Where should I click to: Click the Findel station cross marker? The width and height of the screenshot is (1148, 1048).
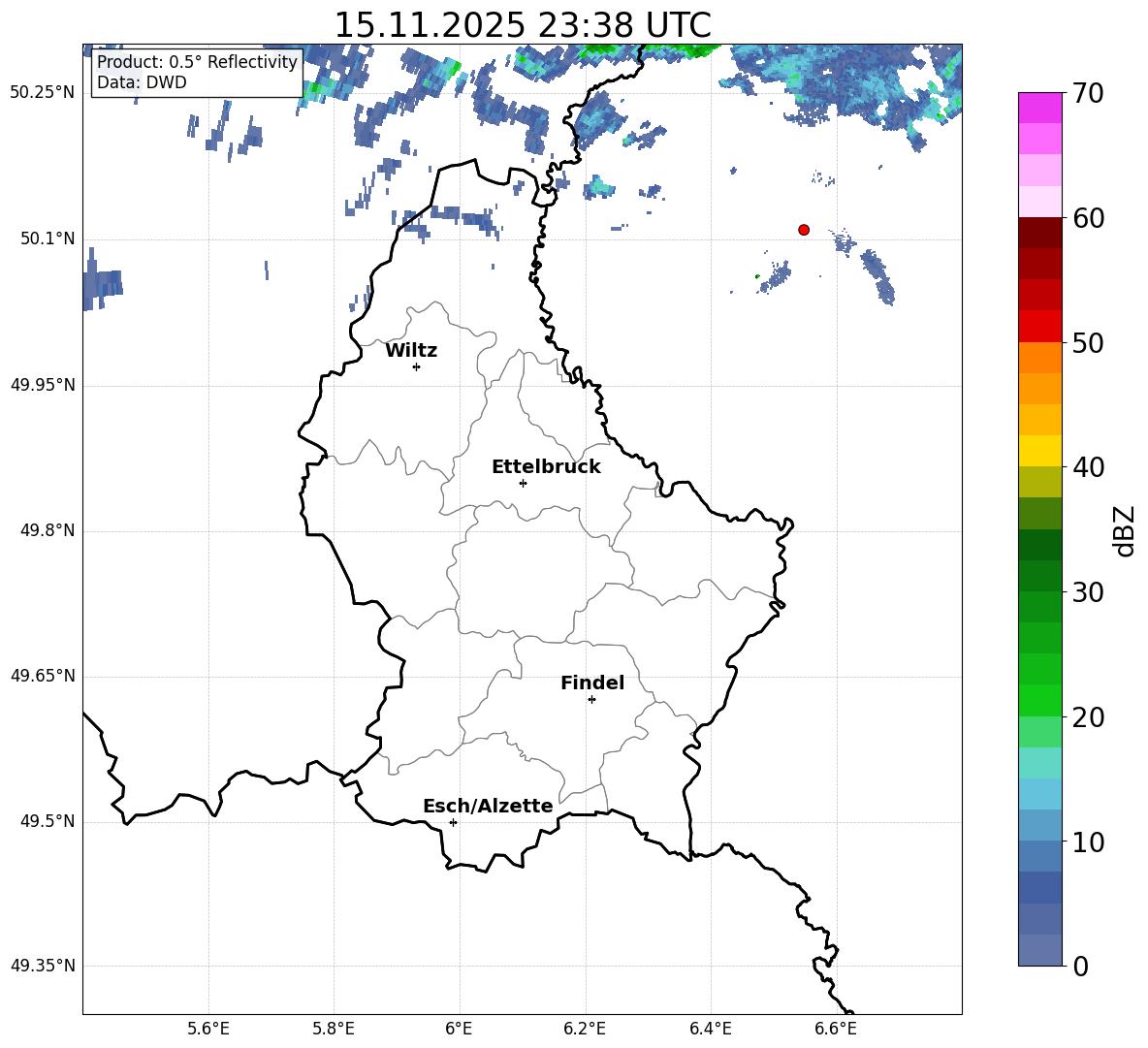coord(591,700)
